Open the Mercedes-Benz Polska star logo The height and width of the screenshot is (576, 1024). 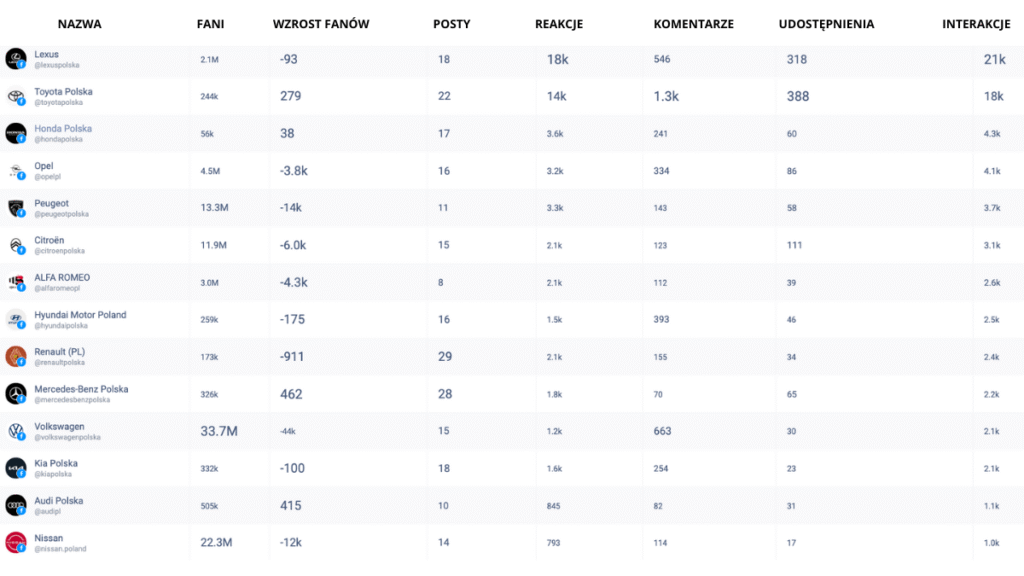coord(16,394)
